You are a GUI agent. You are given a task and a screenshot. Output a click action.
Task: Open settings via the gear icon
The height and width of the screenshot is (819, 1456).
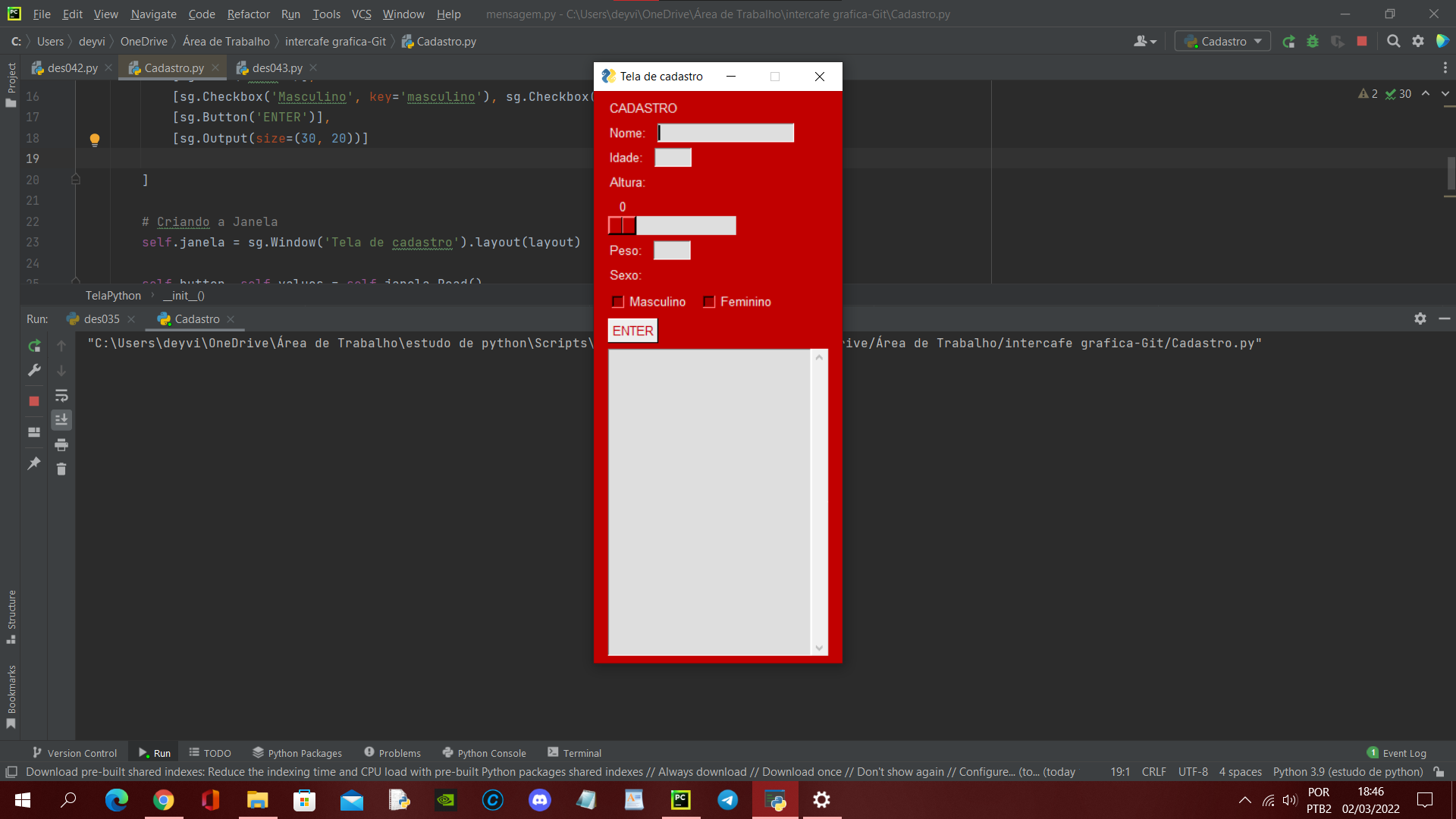tap(1419, 41)
